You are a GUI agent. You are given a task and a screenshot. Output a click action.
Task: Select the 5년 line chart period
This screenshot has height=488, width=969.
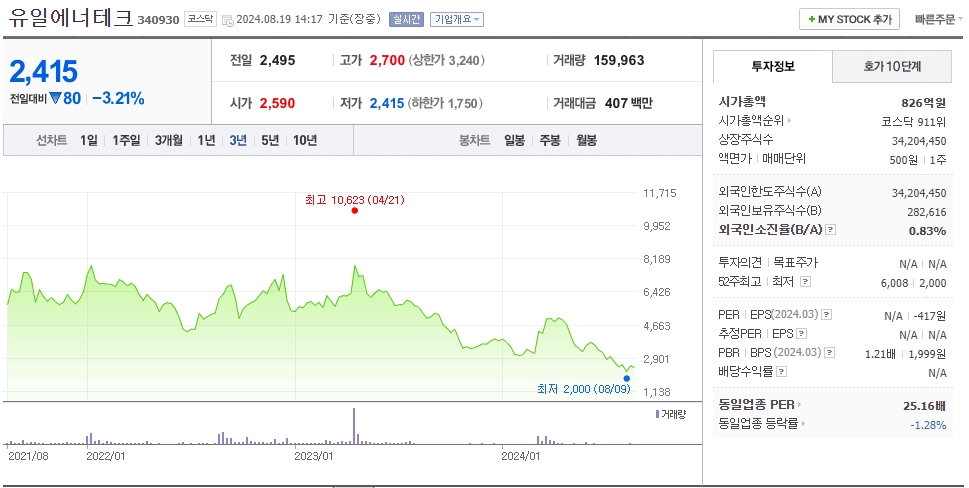(270, 140)
